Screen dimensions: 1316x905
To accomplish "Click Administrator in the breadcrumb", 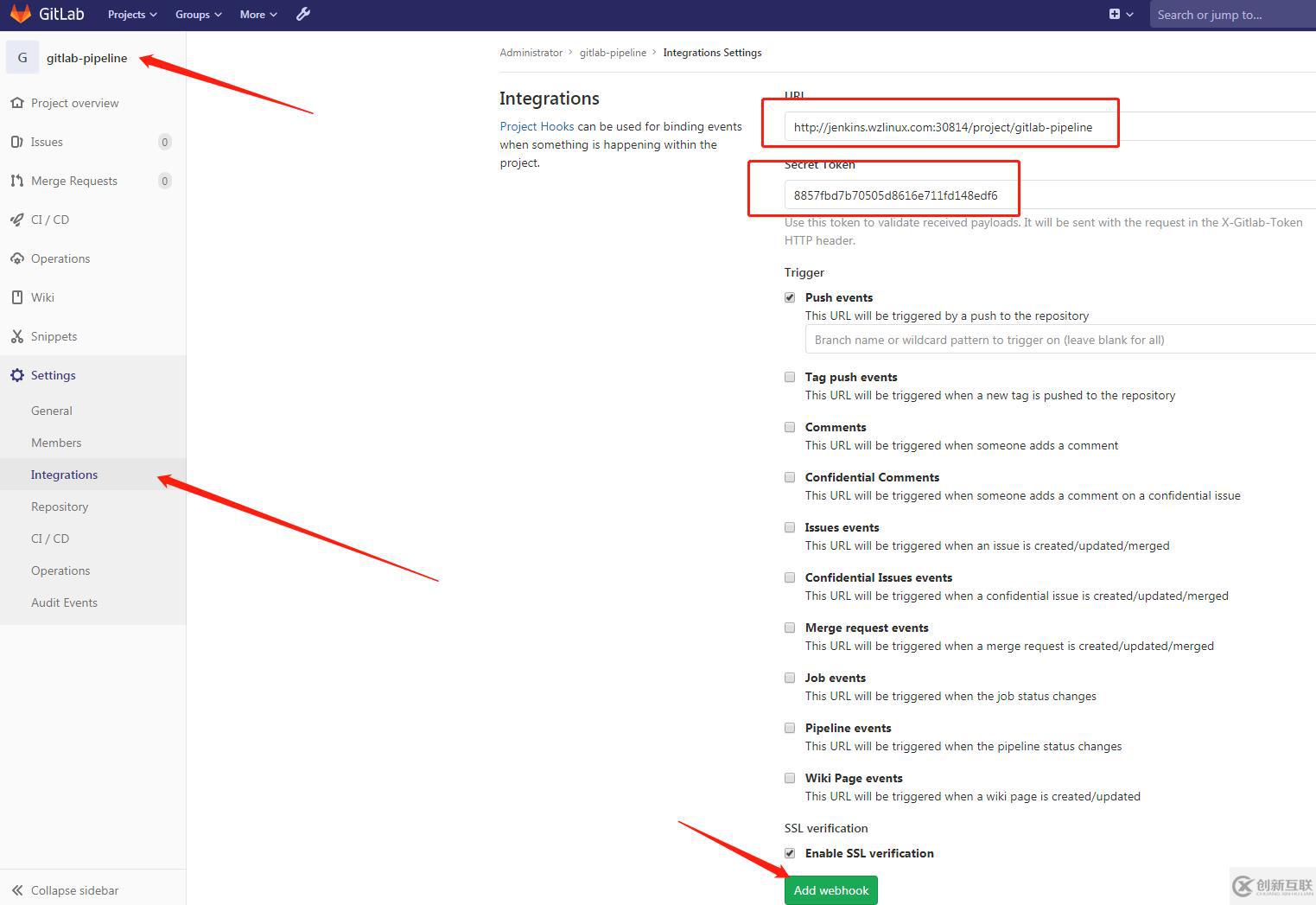I will tap(531, 53).
